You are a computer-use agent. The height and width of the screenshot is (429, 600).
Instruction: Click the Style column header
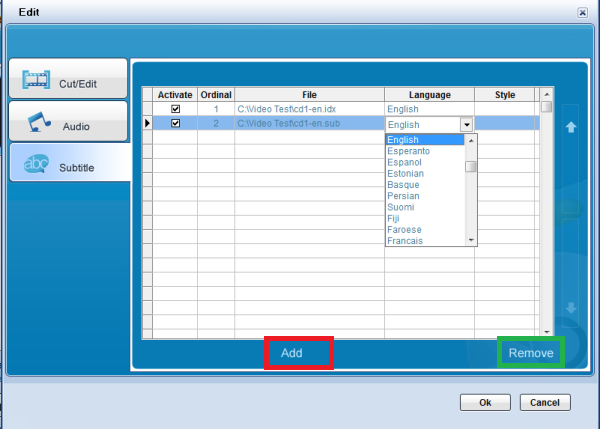point(504,95)
